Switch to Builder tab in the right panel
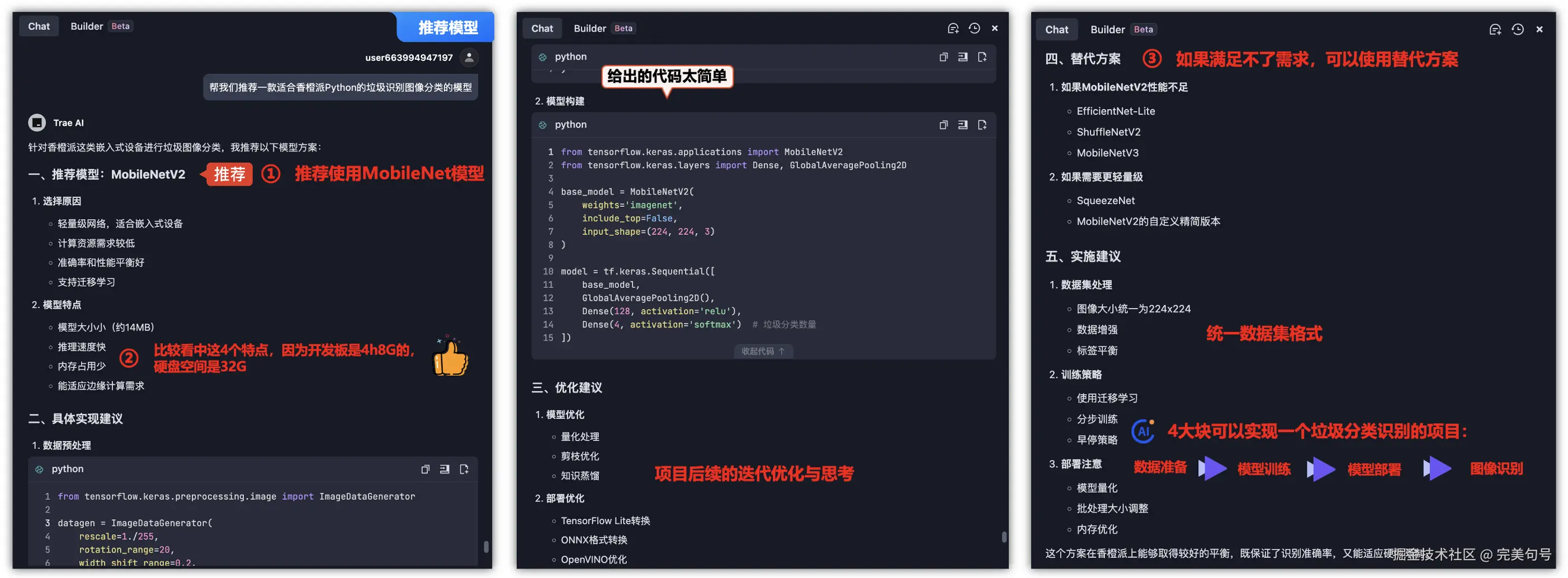Image resolution: width=1568 pixels, height=578 pixels. click(1123, 29)
